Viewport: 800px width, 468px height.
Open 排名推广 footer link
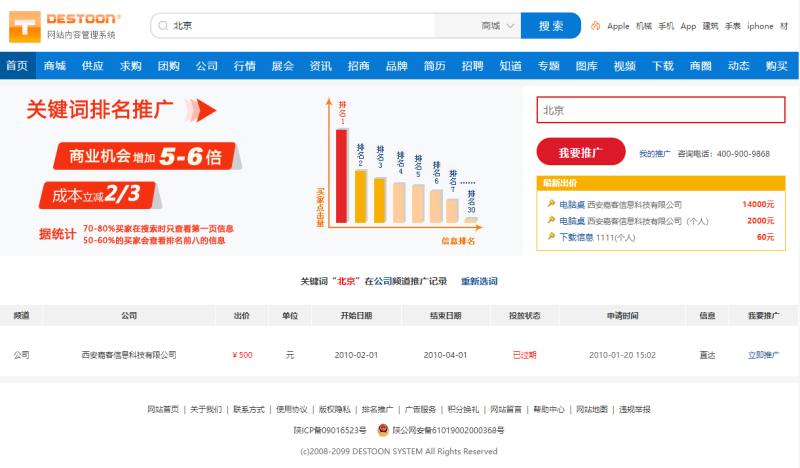click(378, 409)
